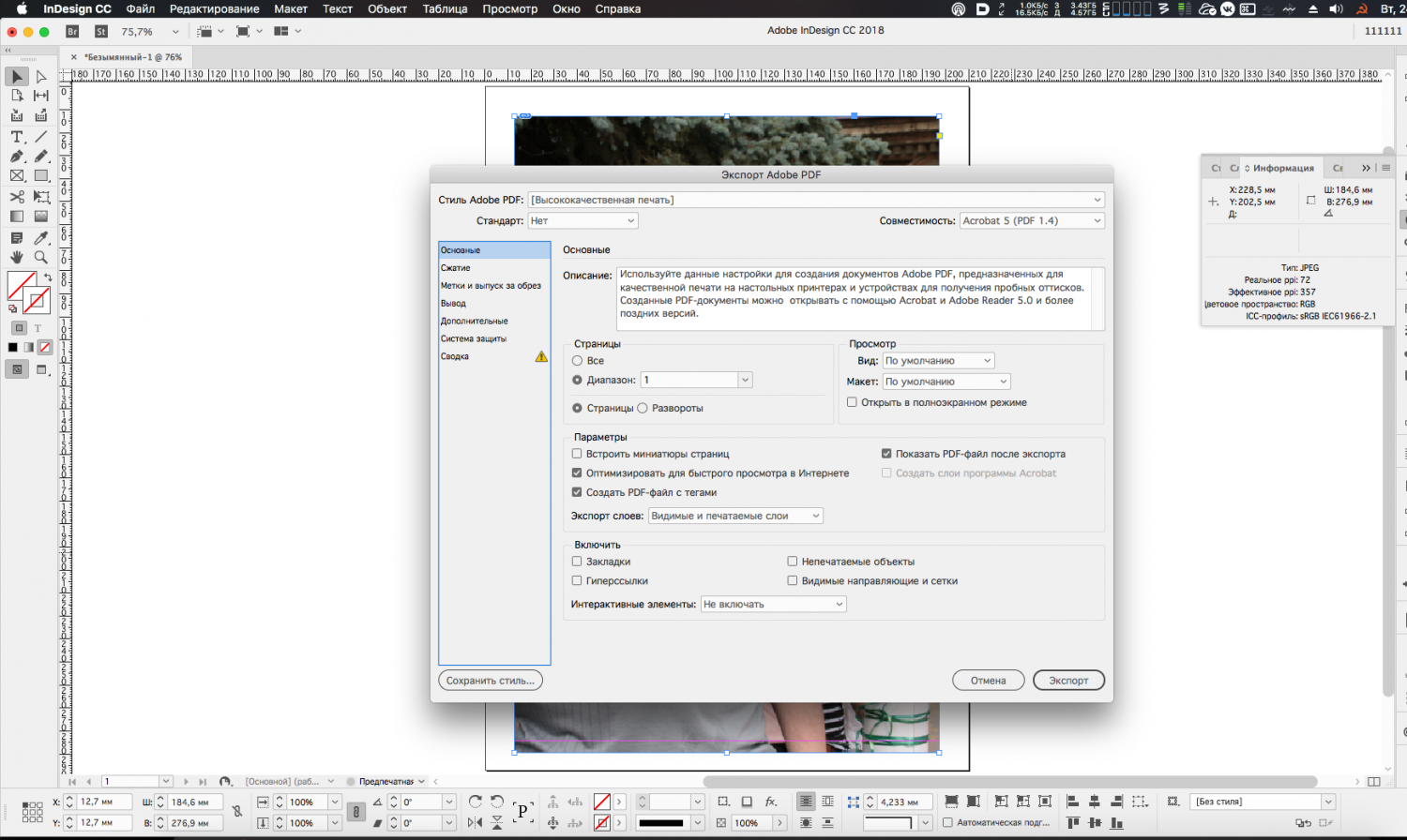1407x840 pixels.
Task: Select the Type tool in the toolbox
Action: 17,137
